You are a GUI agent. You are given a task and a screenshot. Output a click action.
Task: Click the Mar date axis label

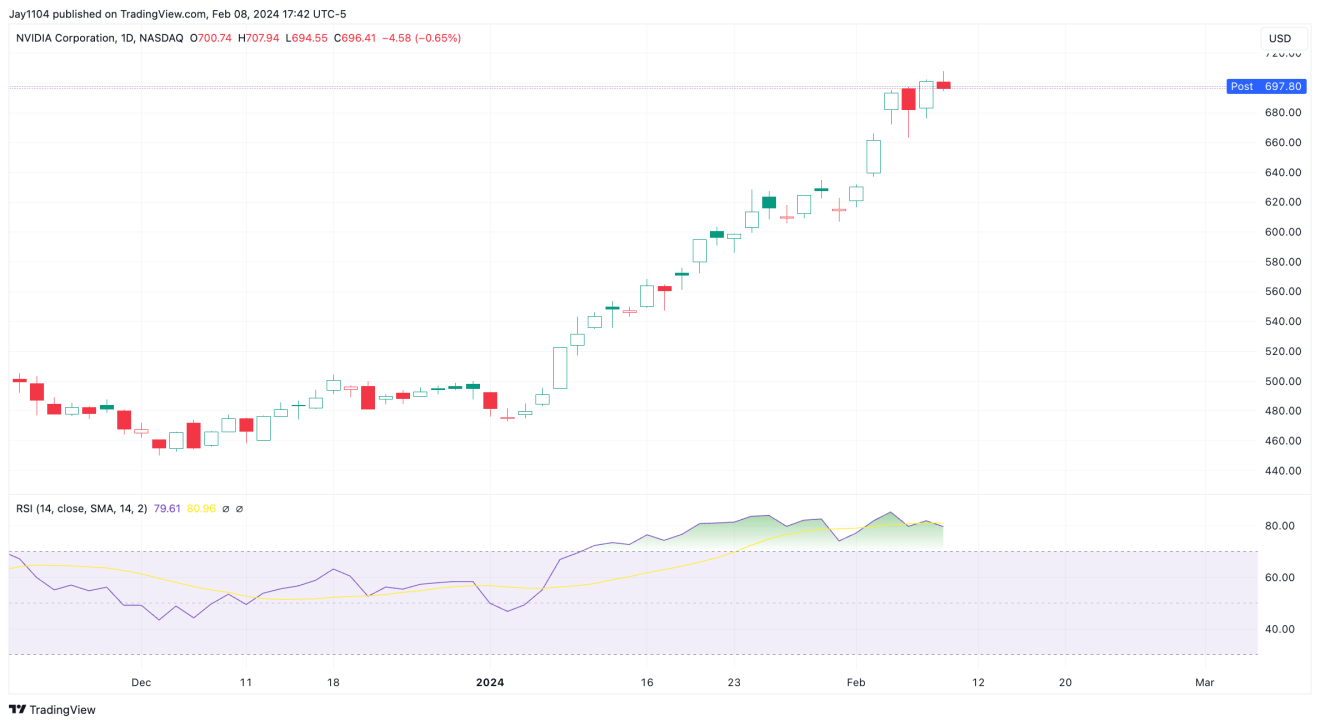[x=1205, y=682]
